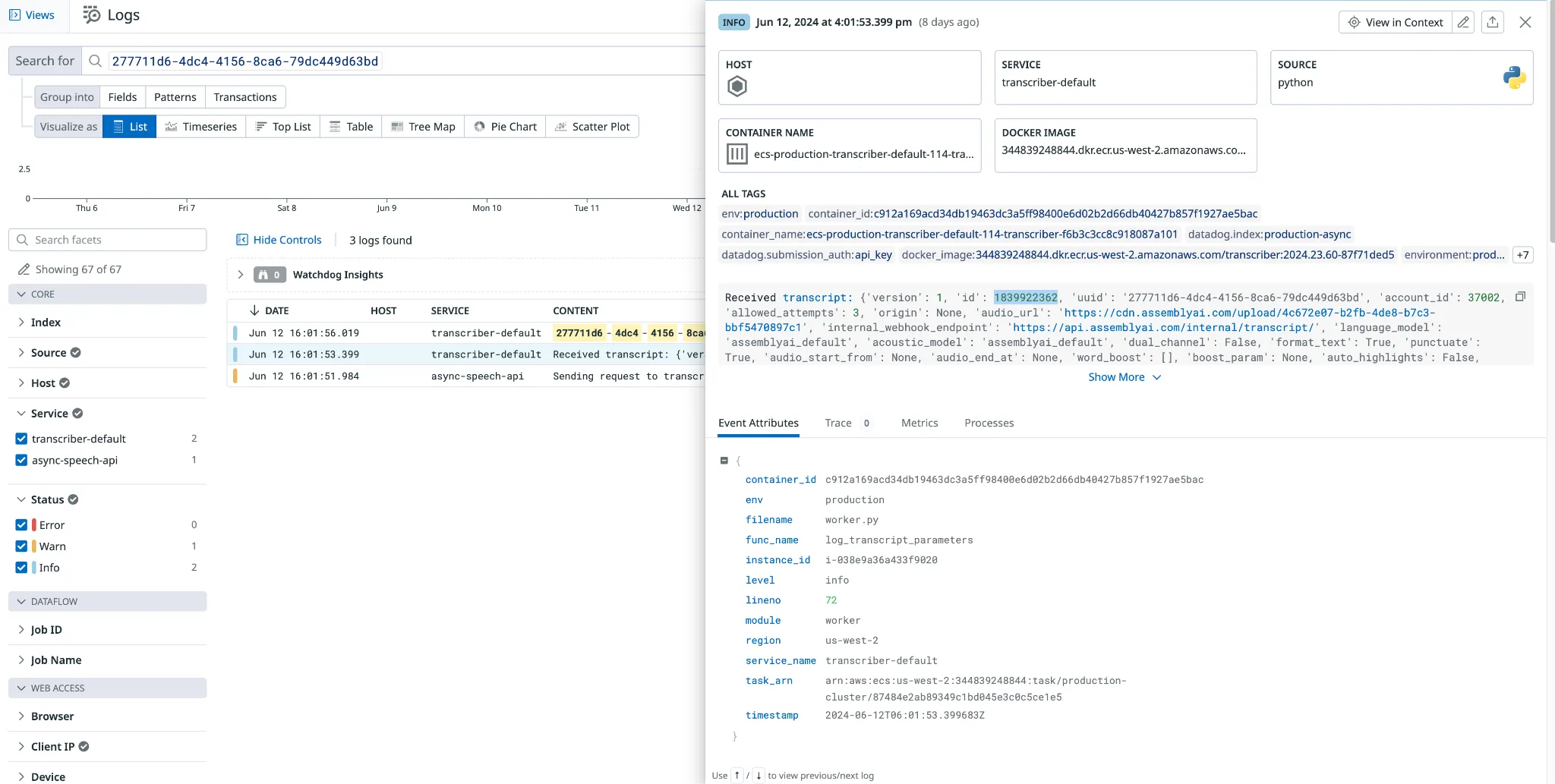The height and width of the screenshot is (784, 1555).
Task: Select Pie Chart visualization
Action: pyautogui.click(x=505, y=127)
